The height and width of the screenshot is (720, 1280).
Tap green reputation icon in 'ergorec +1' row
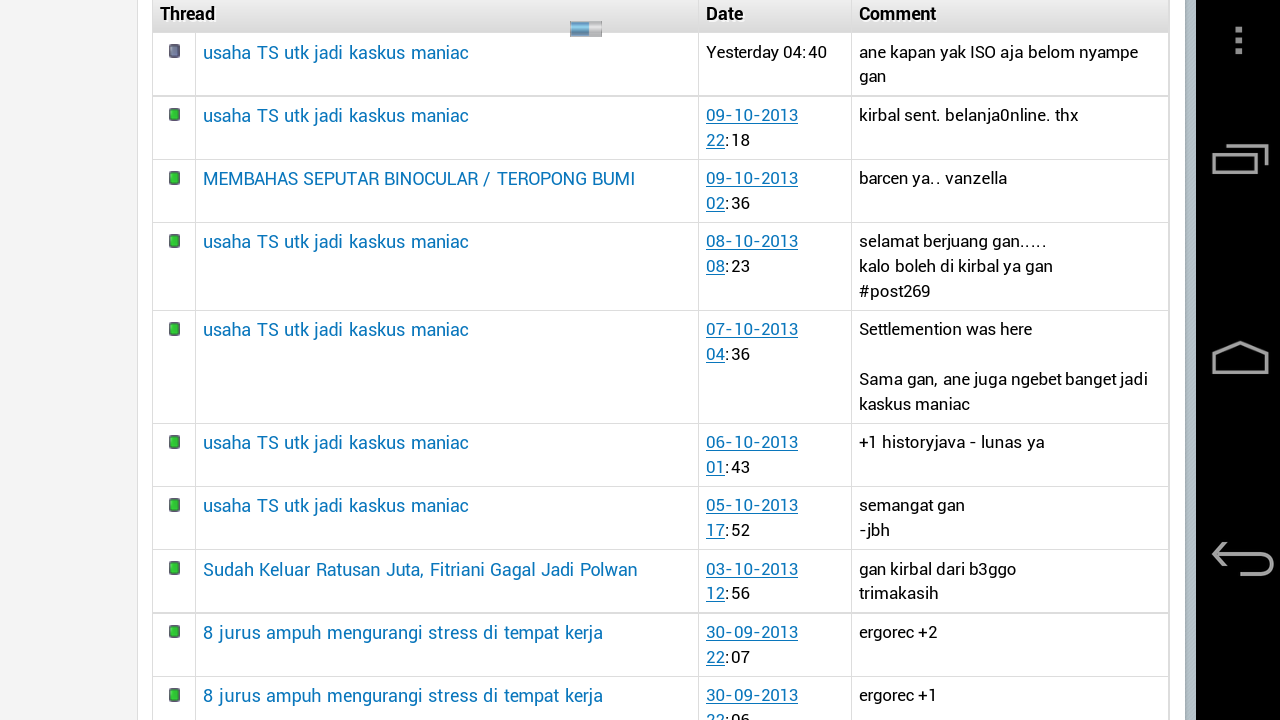coord(174,695)
